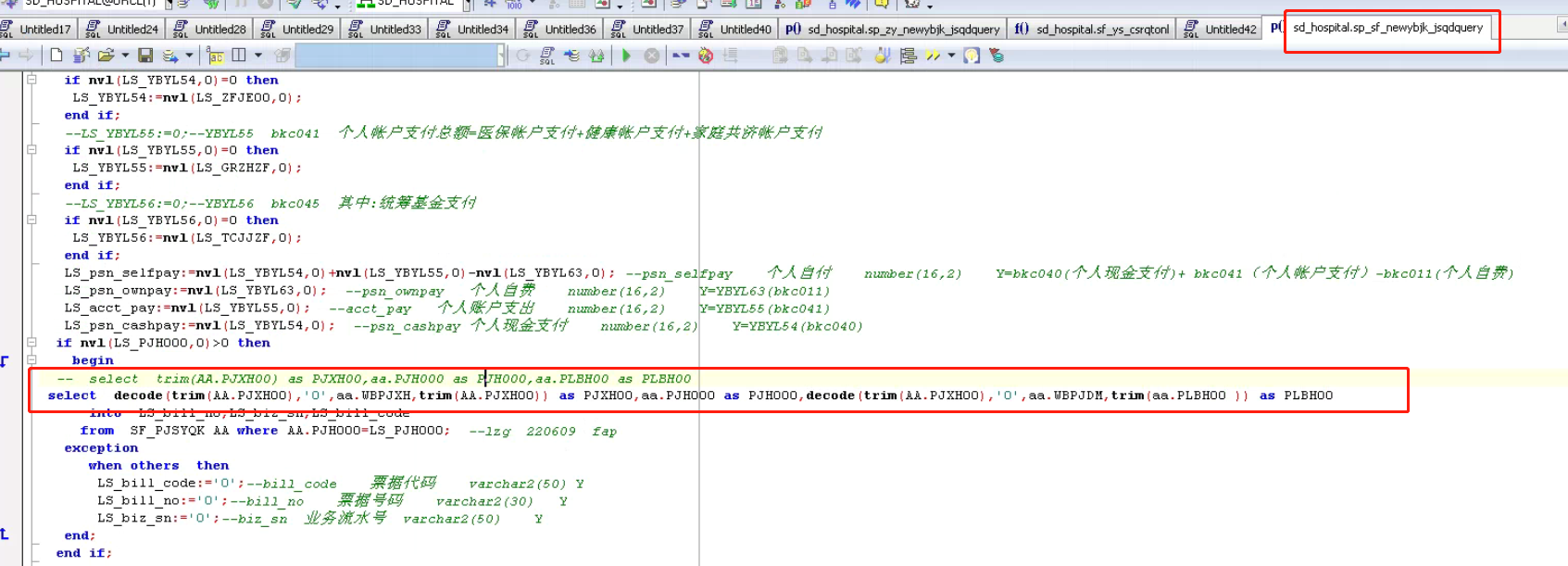Click the format code tree icon
Image resolution: width=1568 pixels, height=566 pixels.
[909, 56]
